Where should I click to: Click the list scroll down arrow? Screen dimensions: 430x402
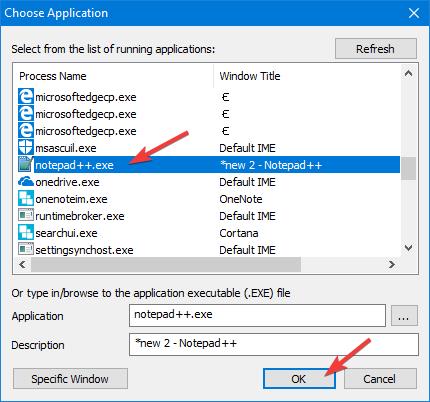coord(408,248)
